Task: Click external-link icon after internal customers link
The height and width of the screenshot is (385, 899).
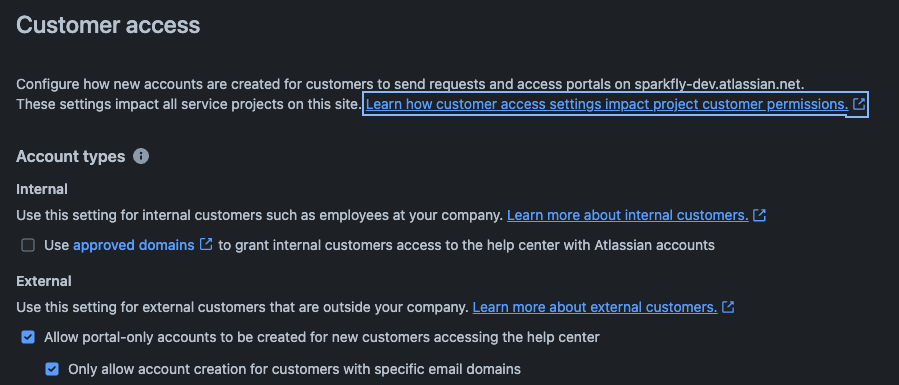Action: click(x=759, y=215)
